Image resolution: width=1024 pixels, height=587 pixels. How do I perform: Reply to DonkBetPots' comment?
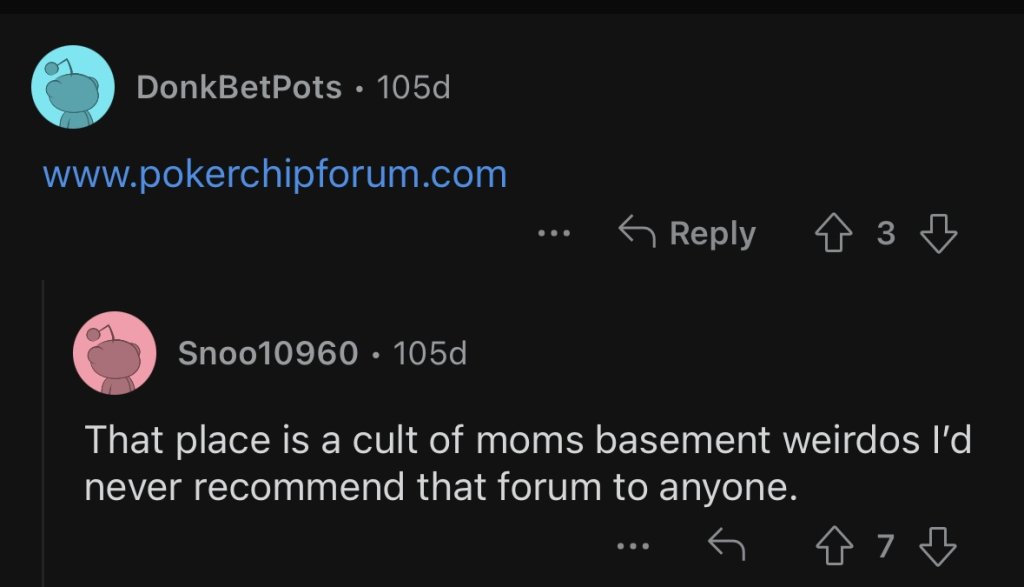click(687, 234)
